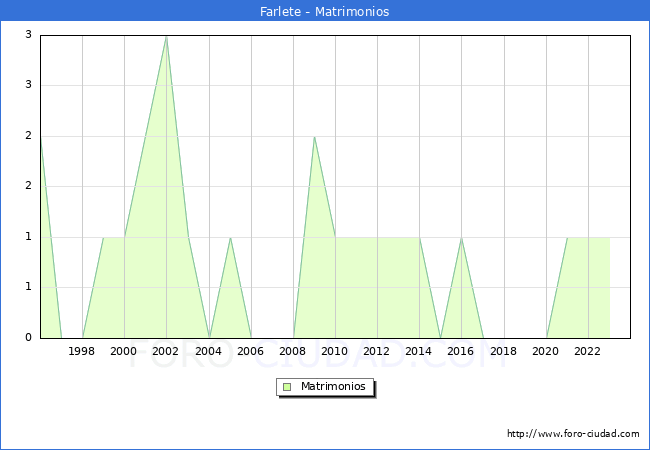650x450 pixels.
Task: Click the 2016 peak data point
Action: (x=461, y=237)
